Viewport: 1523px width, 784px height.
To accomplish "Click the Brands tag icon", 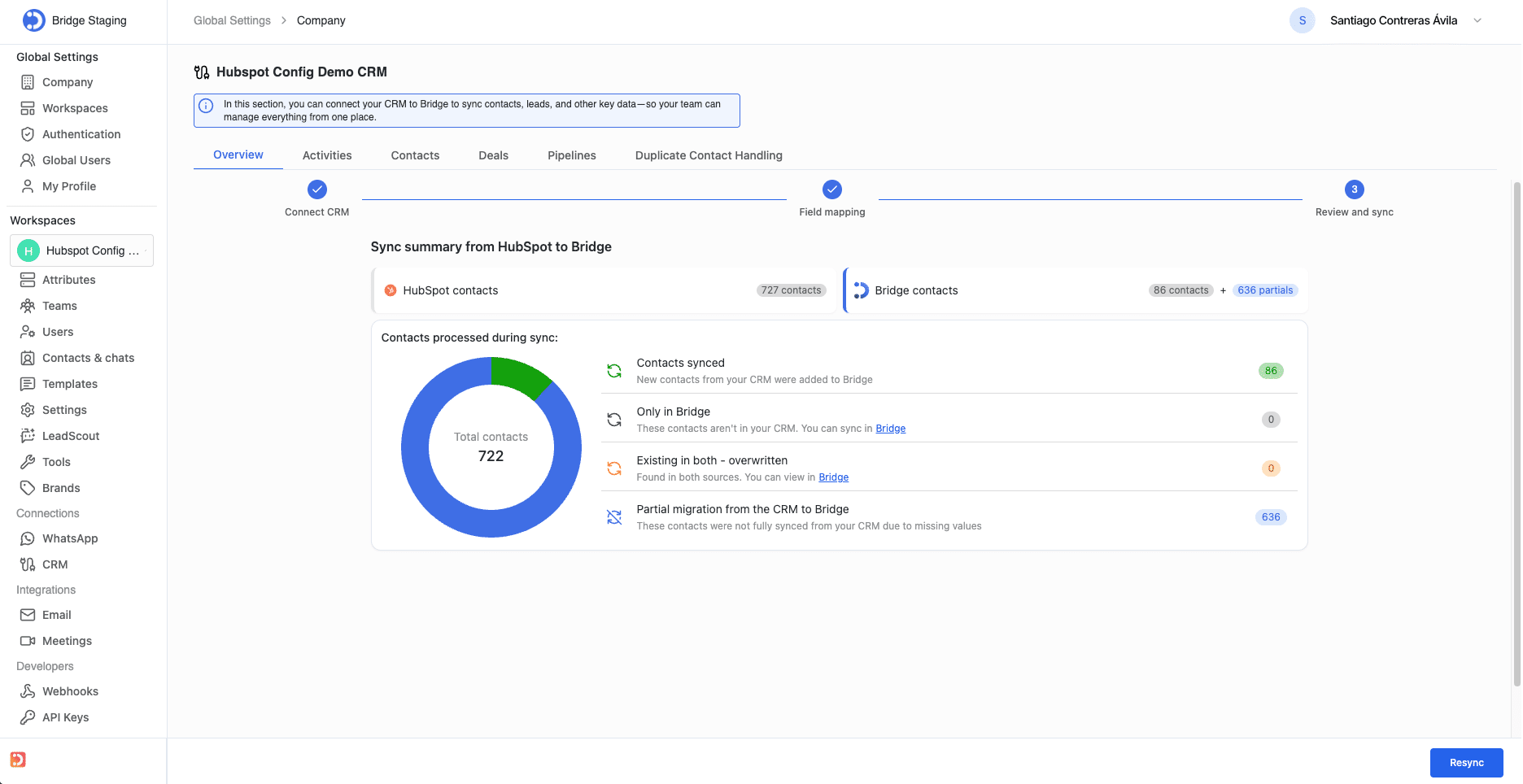I will (x=28, y=488).
